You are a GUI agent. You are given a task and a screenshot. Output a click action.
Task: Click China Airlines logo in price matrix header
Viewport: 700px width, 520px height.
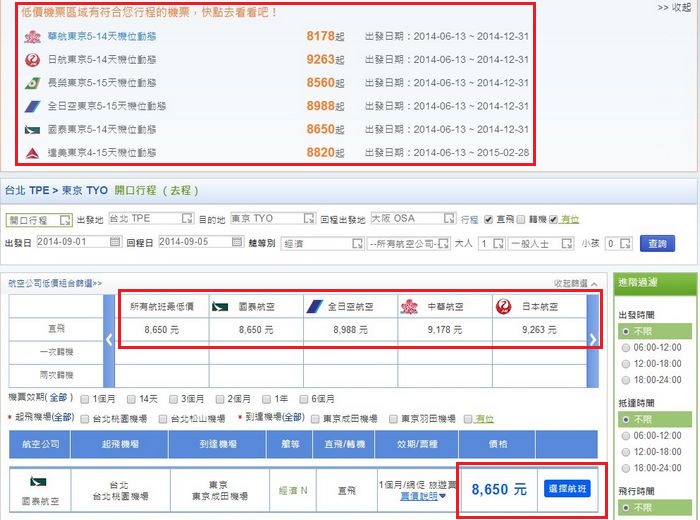tap(409, 307)
